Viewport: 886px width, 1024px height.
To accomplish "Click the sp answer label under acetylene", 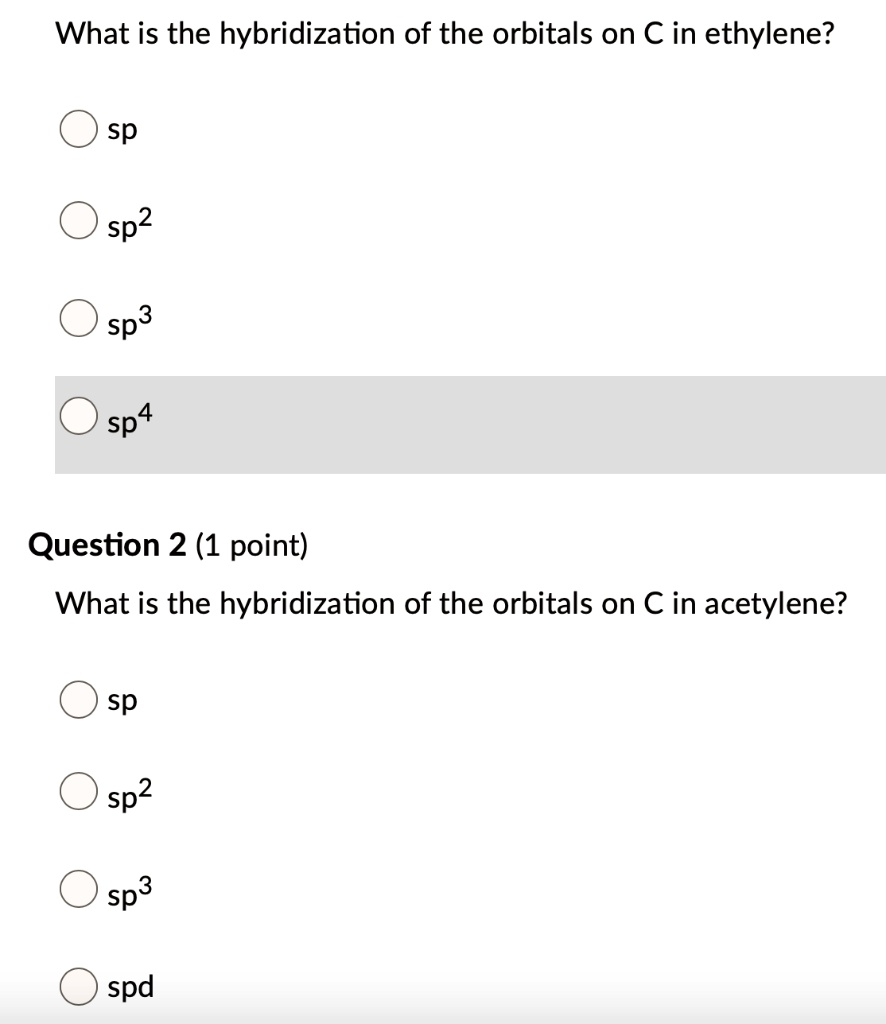I will click(x=122, y=701).
